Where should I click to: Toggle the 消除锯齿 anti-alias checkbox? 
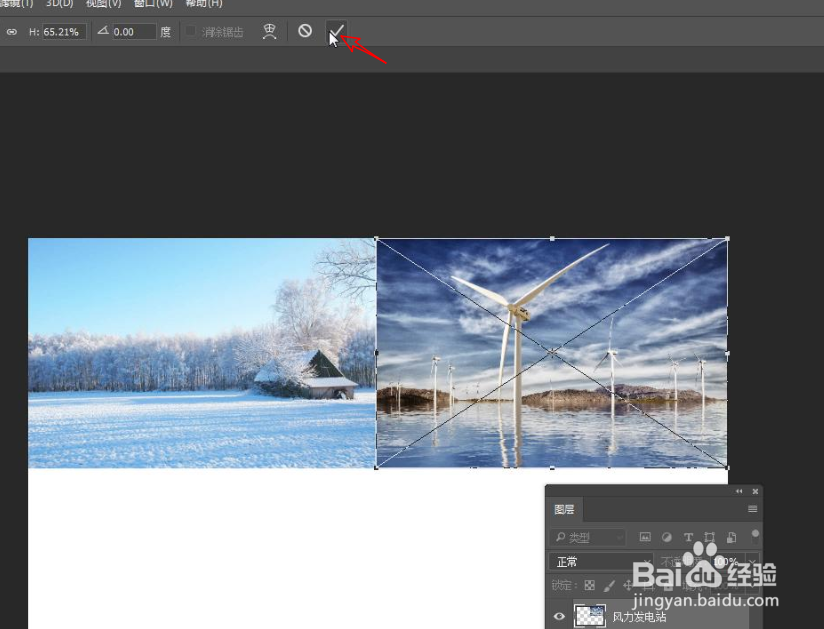[191, 32]
